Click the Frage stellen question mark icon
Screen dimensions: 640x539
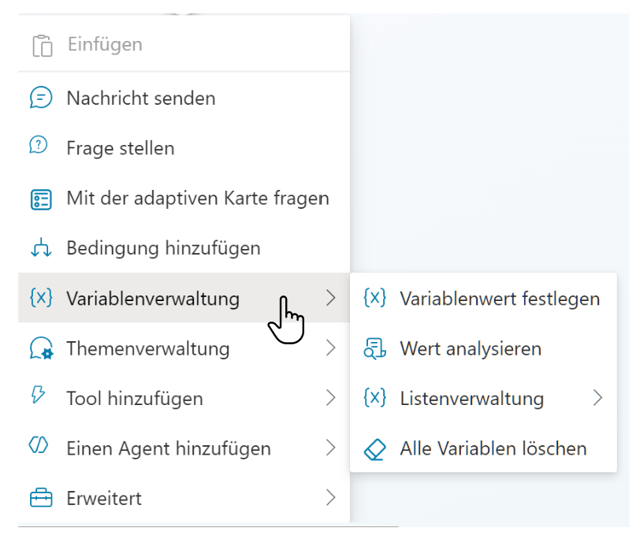click(x=39, y=146)
